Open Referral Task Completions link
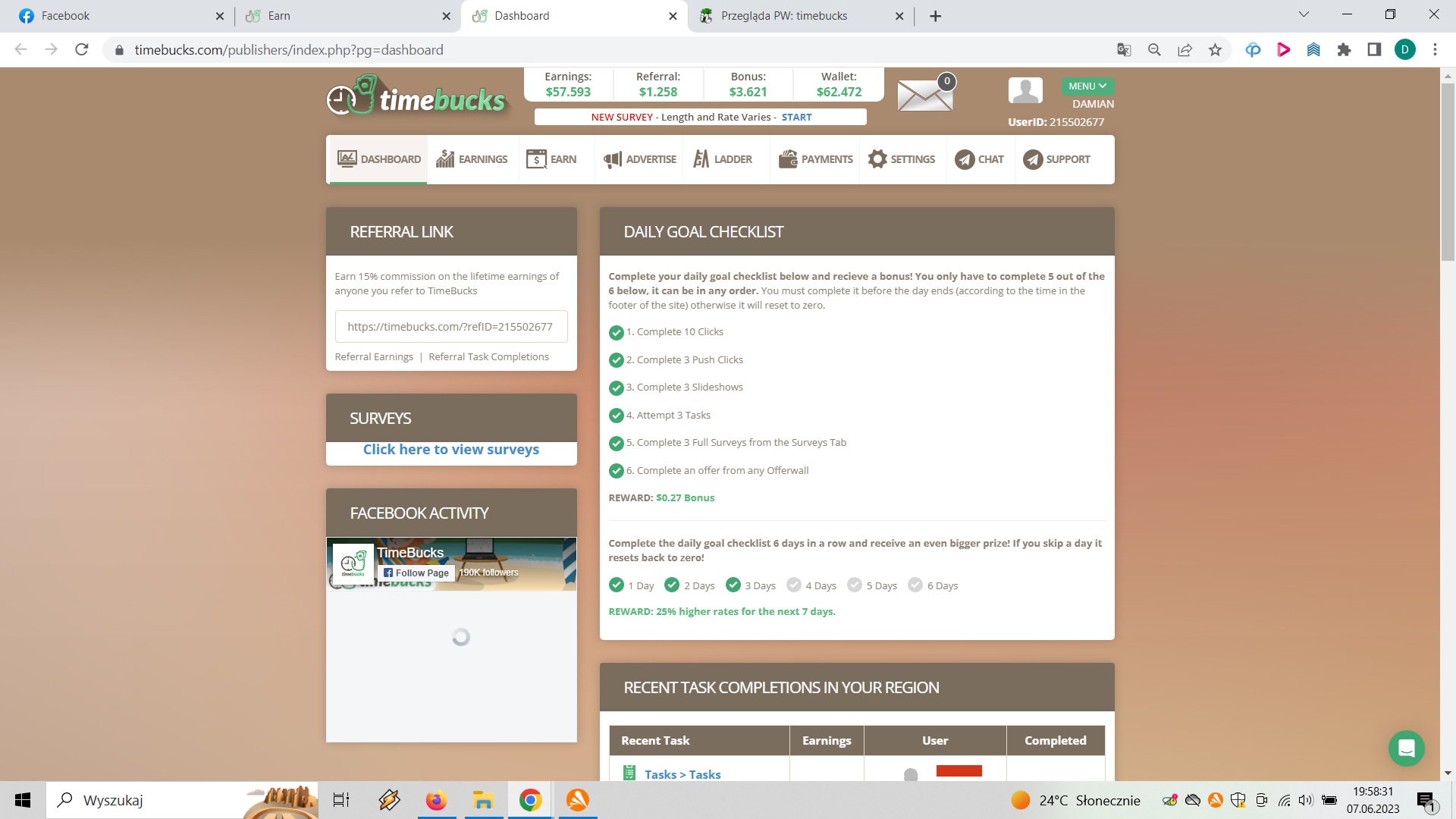Image resolution: width=1456 pixels, height=819 pixels. pyautogui.click(x=488, y=357)
